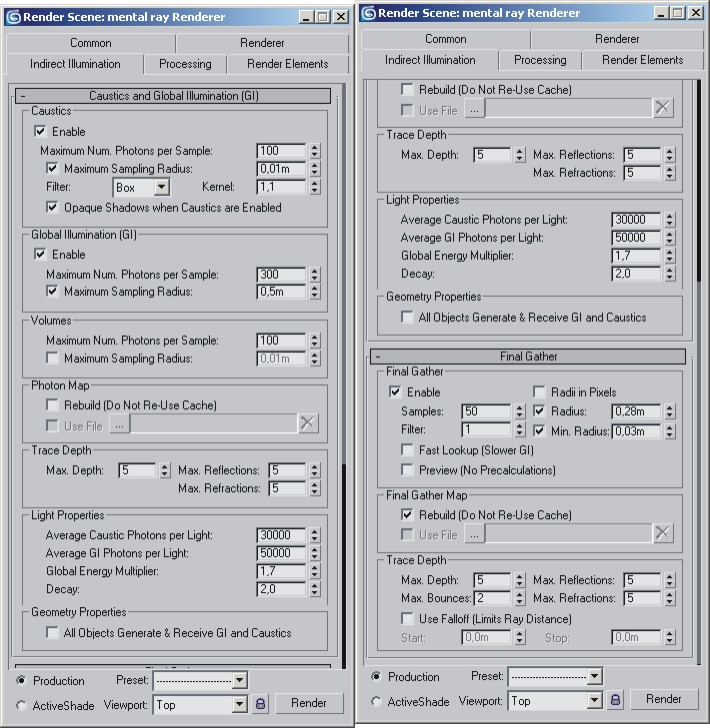The height and width of the screenshot is (728, 710).
Task: Click Final Gather Radius field 0,28m
Action: point(636,411)
